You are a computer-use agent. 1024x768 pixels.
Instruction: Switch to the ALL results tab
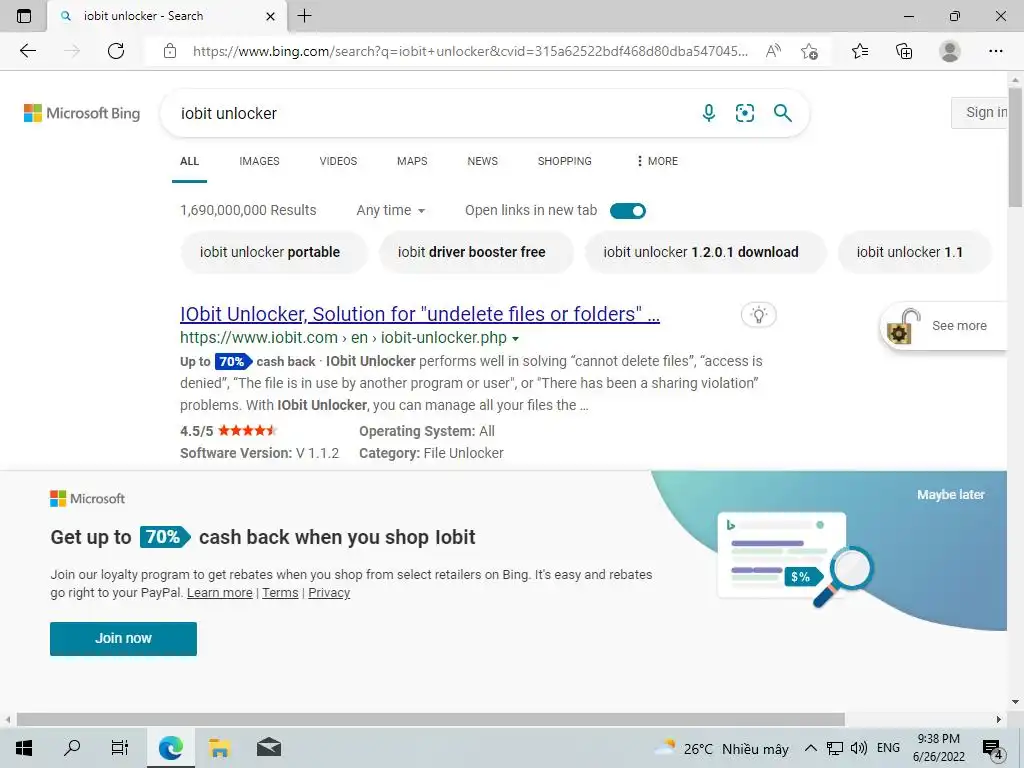click(189, 161)
